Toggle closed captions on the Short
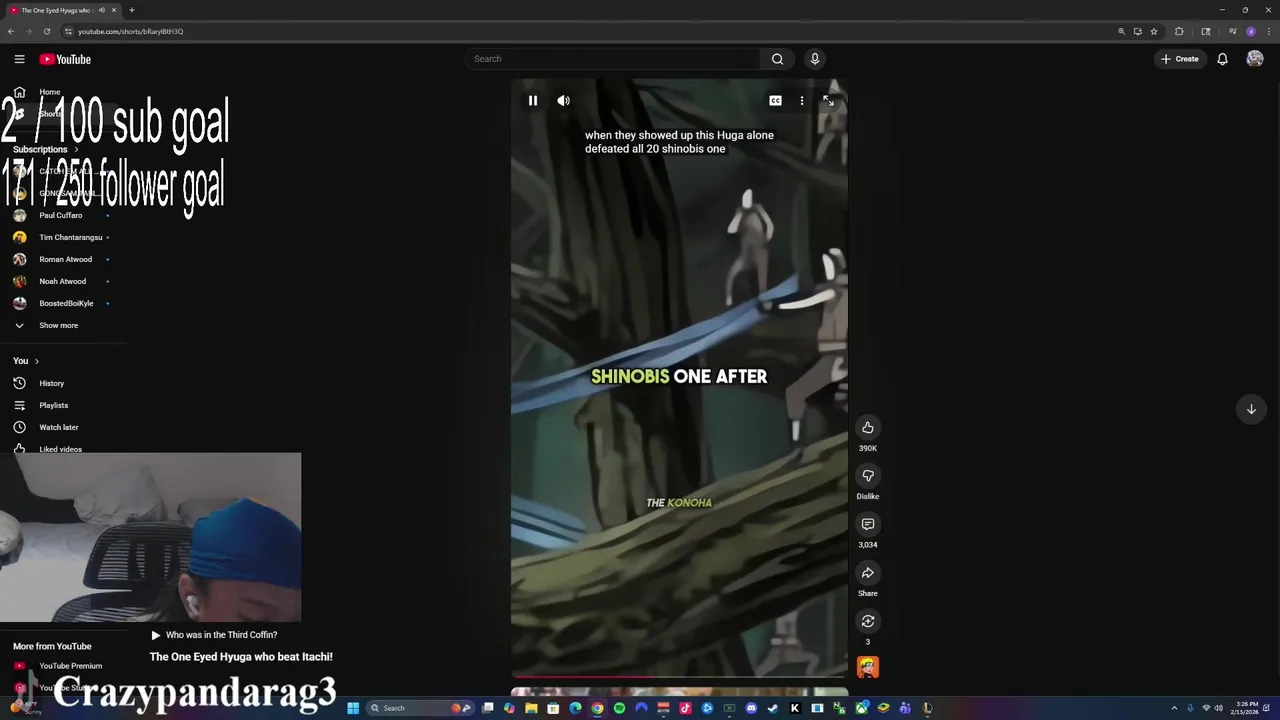 tap(775, 101)
